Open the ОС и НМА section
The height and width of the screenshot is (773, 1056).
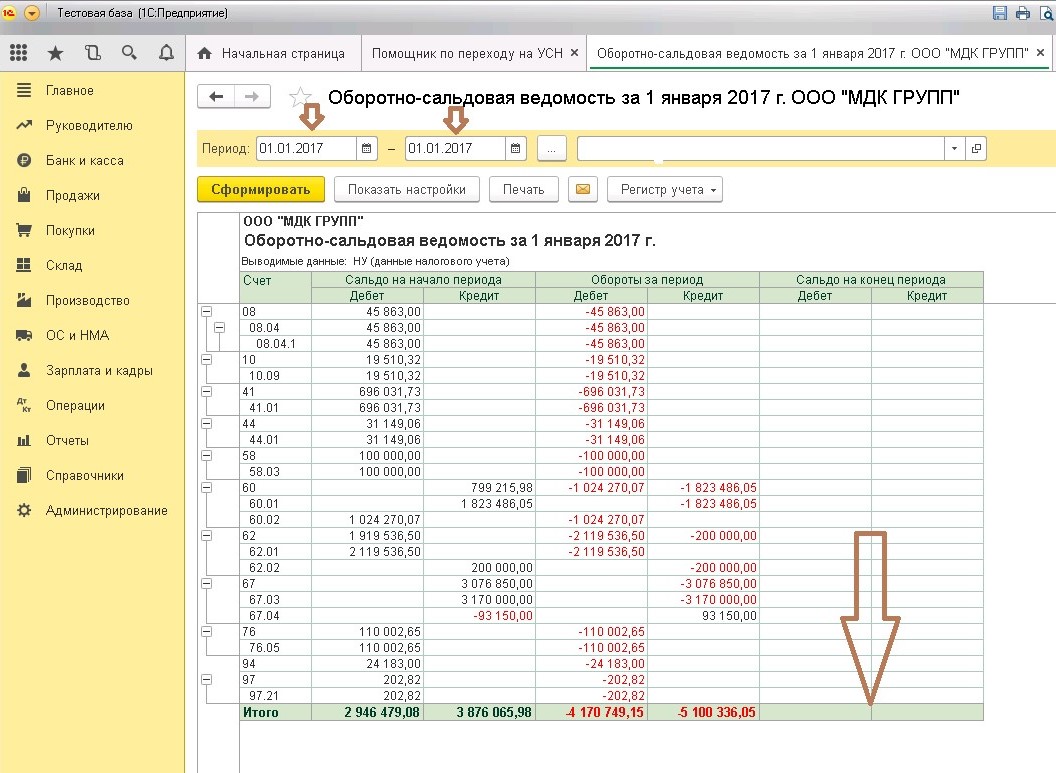77,335
